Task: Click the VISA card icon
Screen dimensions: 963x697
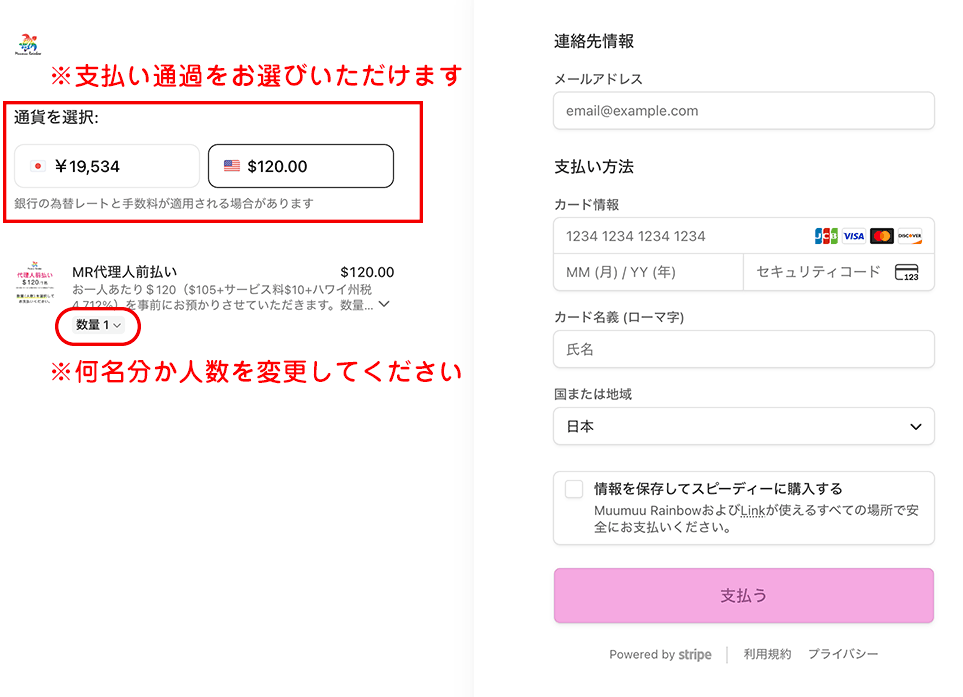Action: [x=853, y=236]
